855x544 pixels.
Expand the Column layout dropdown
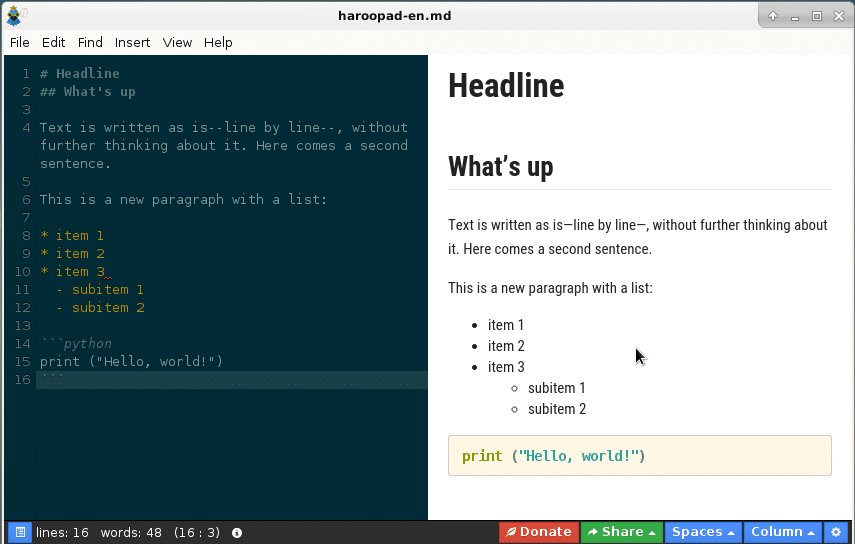pyautogui.click(x=782, y=532)
